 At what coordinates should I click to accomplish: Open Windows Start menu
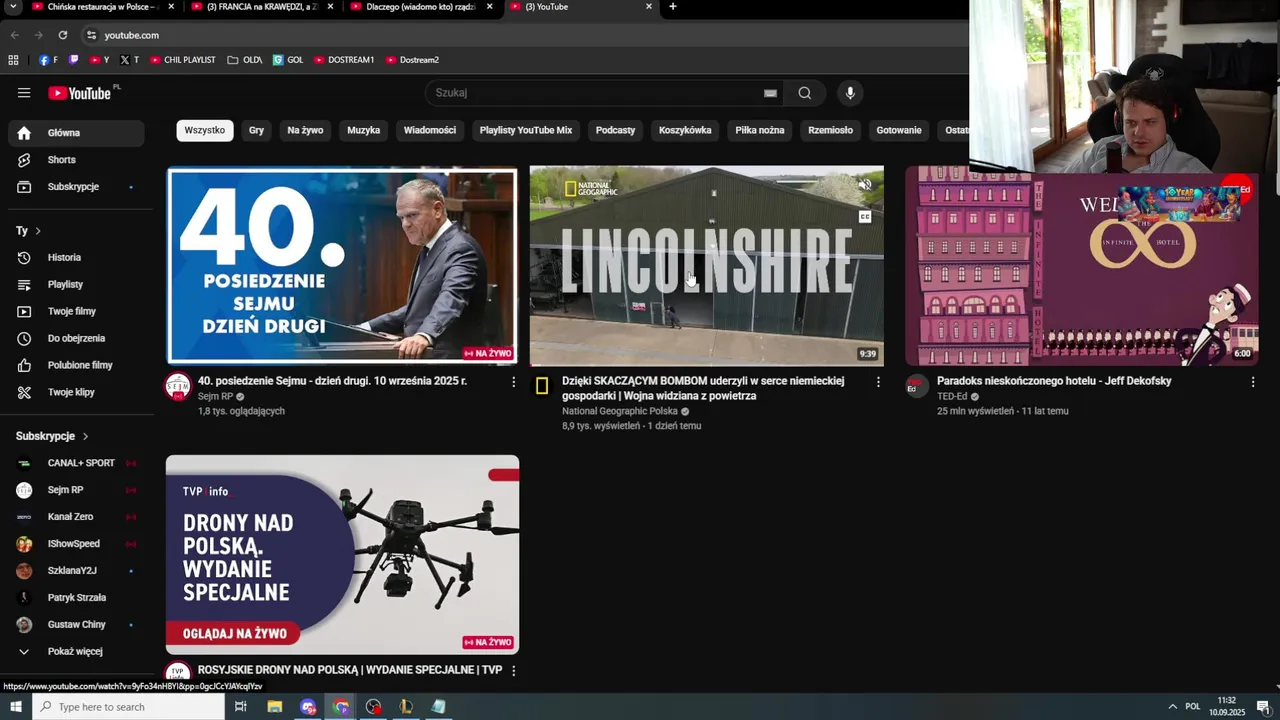coord(16,707)
